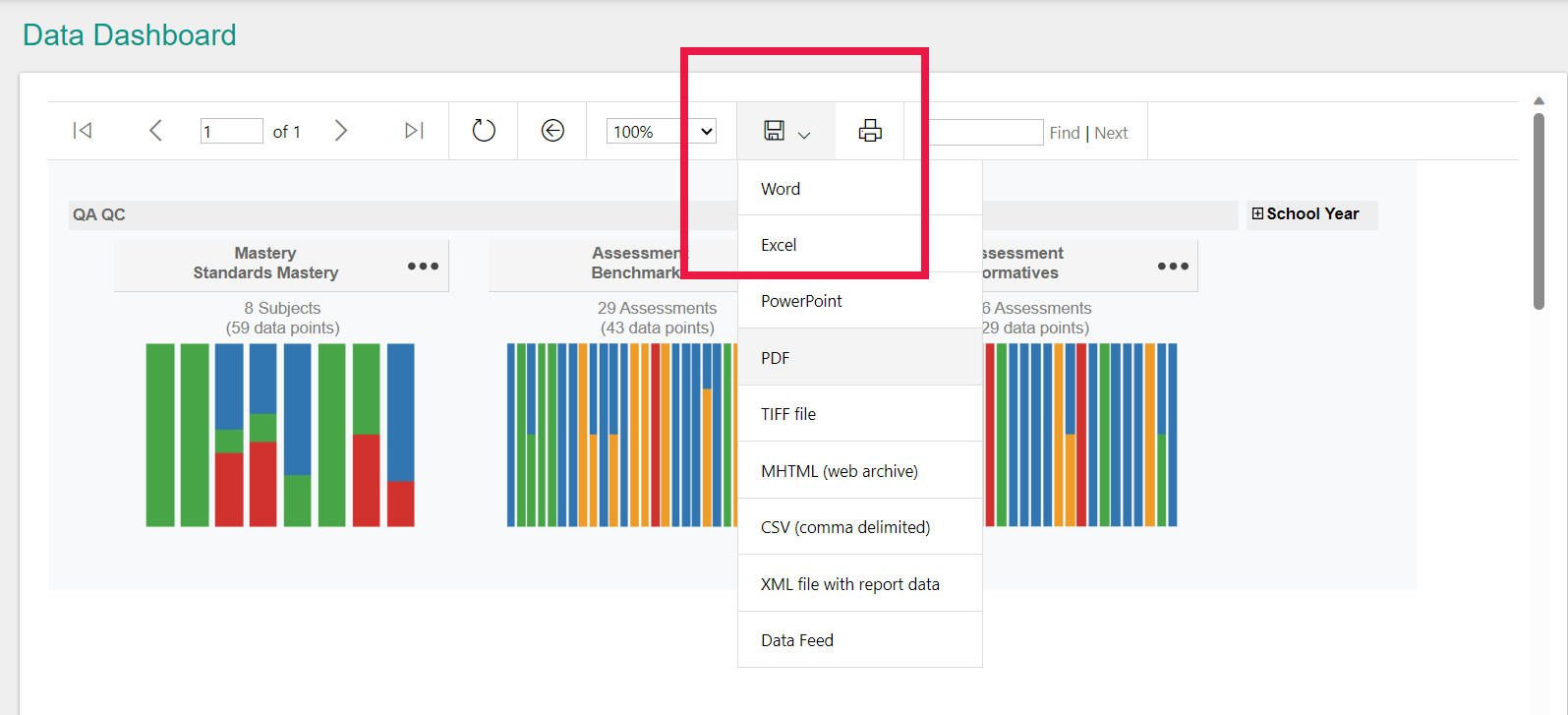Export report as TIFF file

point(860,414)
